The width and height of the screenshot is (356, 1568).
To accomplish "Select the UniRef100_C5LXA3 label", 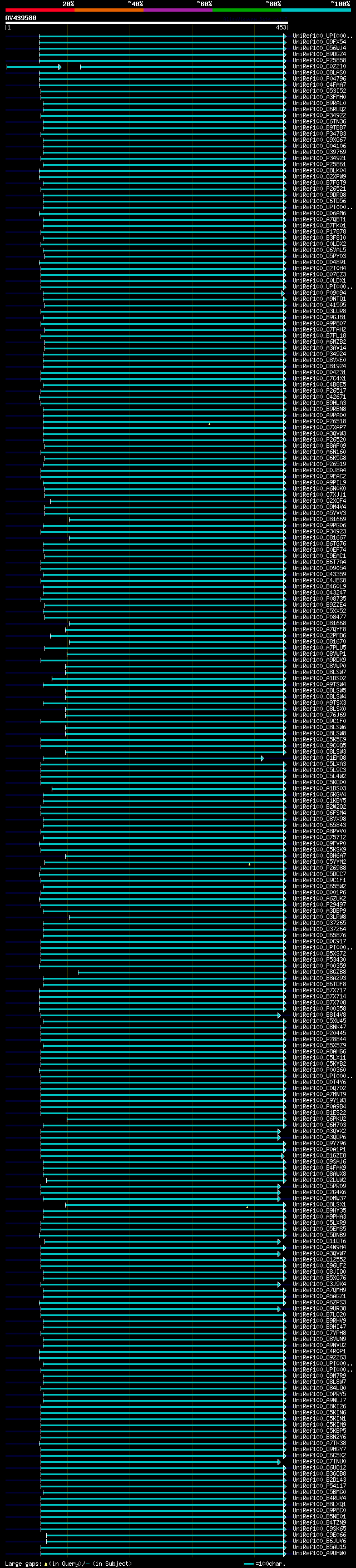I will (319, 764).
